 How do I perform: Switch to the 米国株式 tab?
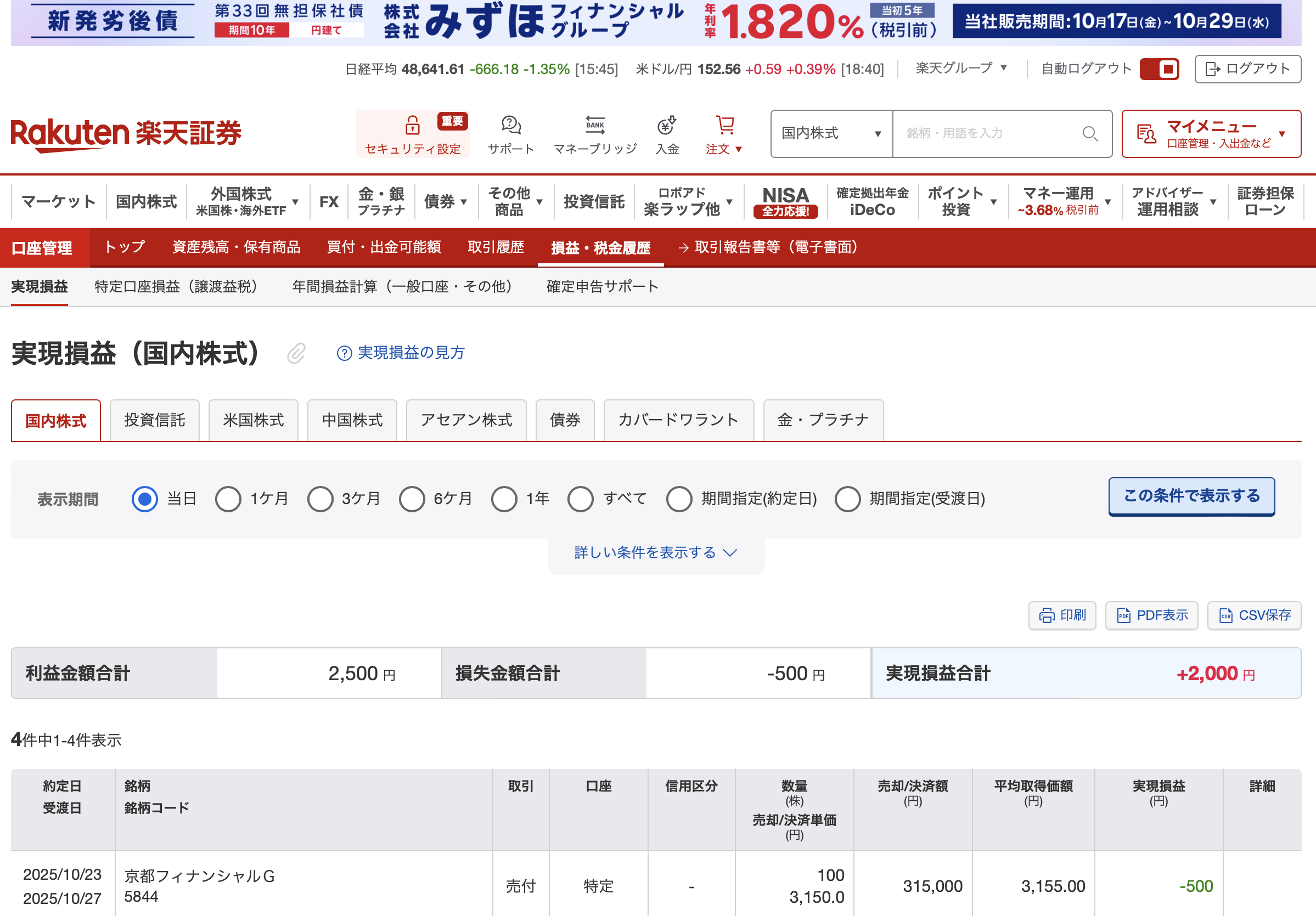point(253,420)
